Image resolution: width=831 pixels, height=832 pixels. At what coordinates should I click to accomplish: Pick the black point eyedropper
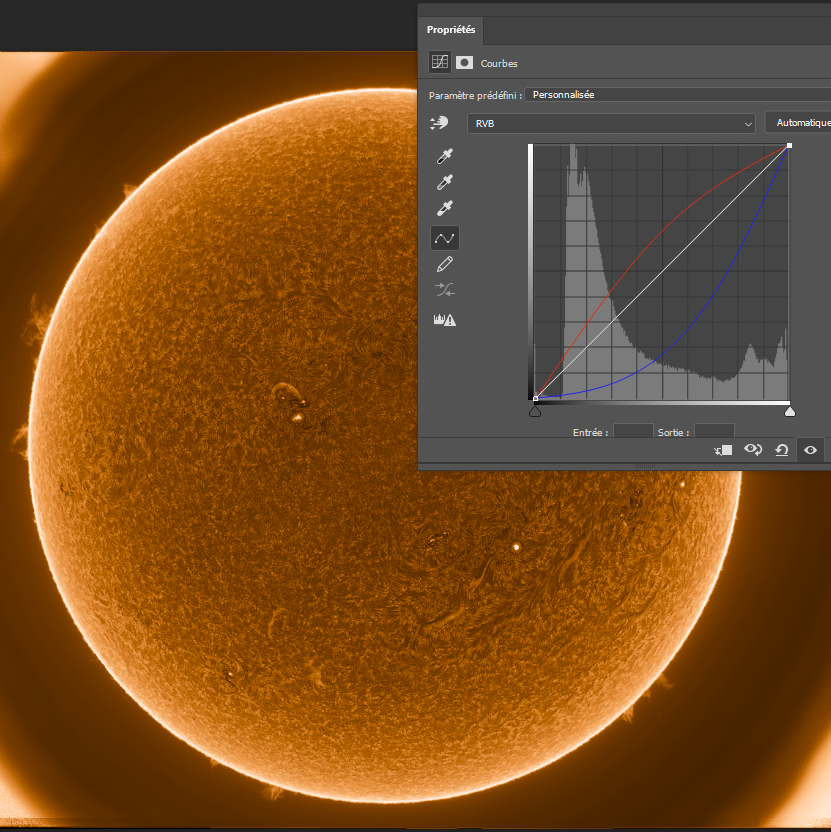pos(445,157)
